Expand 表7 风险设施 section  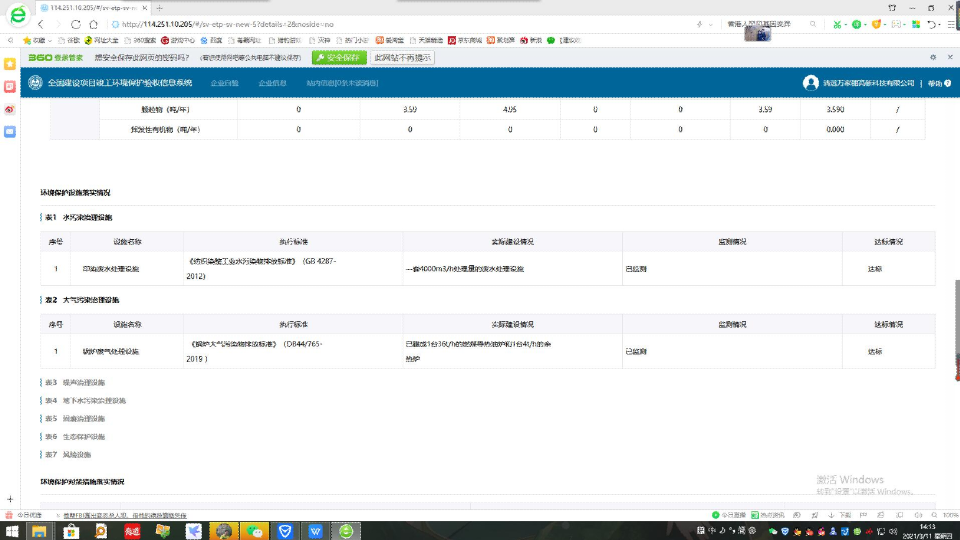tap(68, 454)
